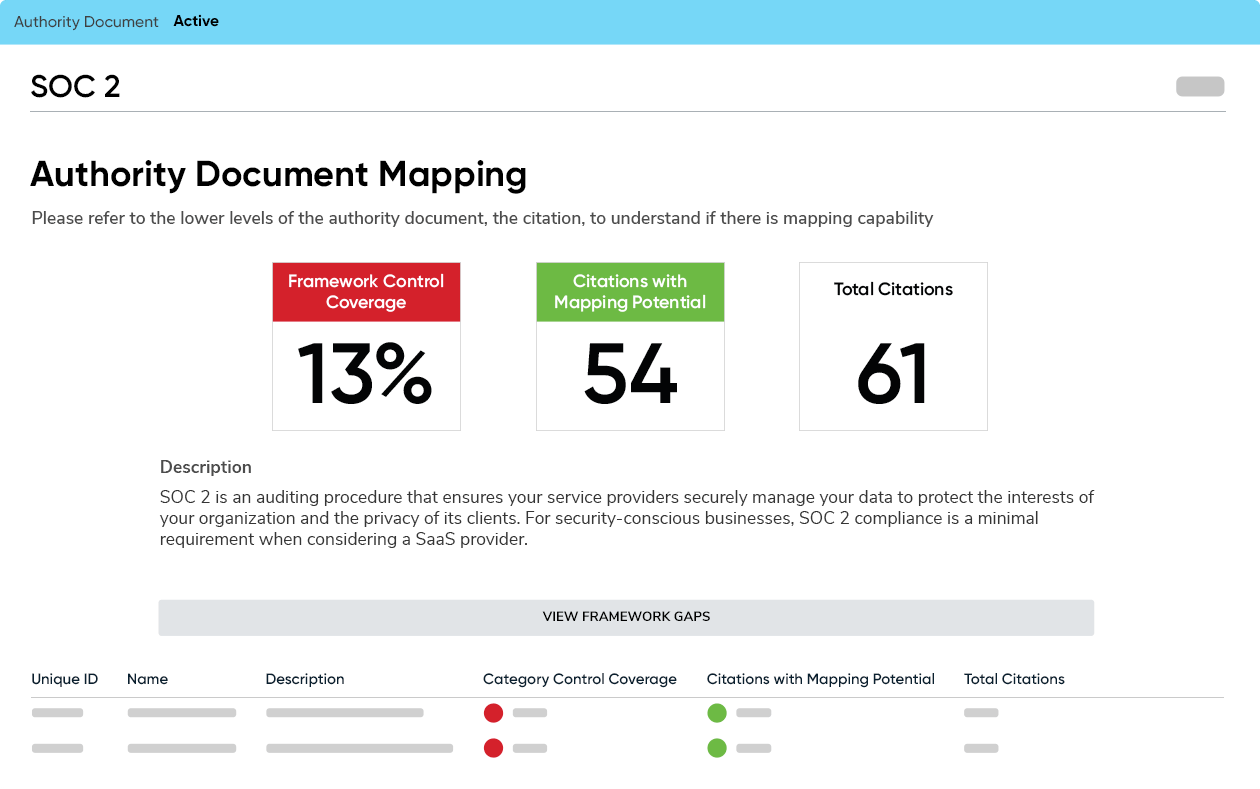Click the Description table column header

[x=305, y=679]
